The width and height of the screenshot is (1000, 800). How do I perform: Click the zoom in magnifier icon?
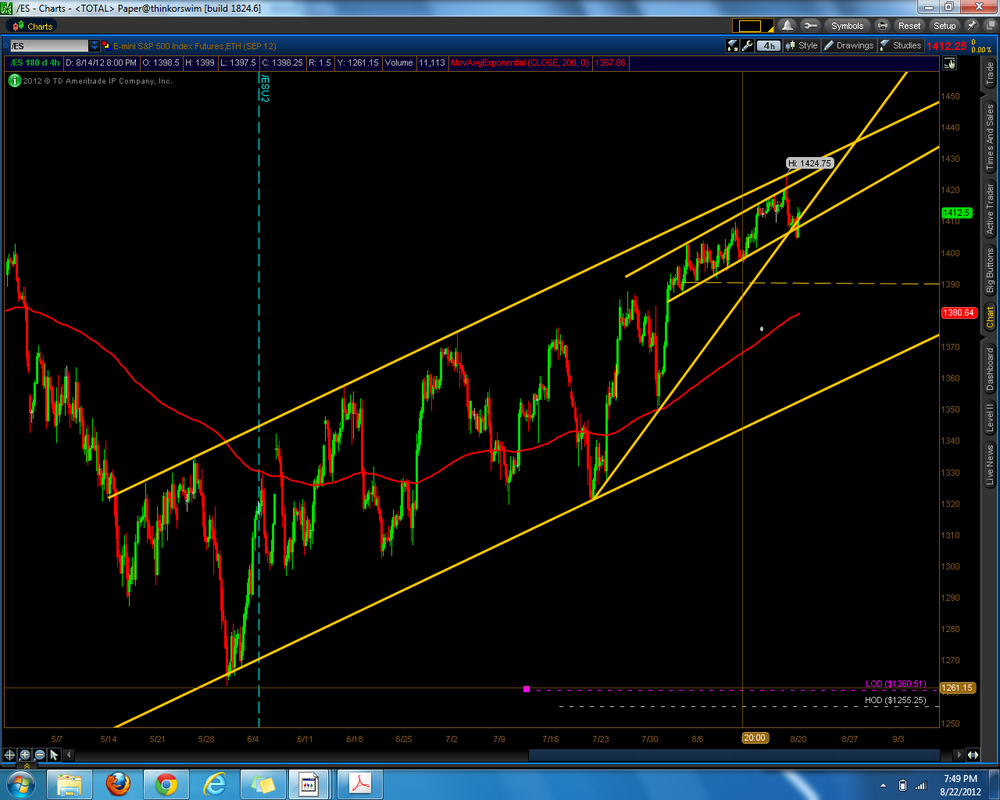click(25, 755)
